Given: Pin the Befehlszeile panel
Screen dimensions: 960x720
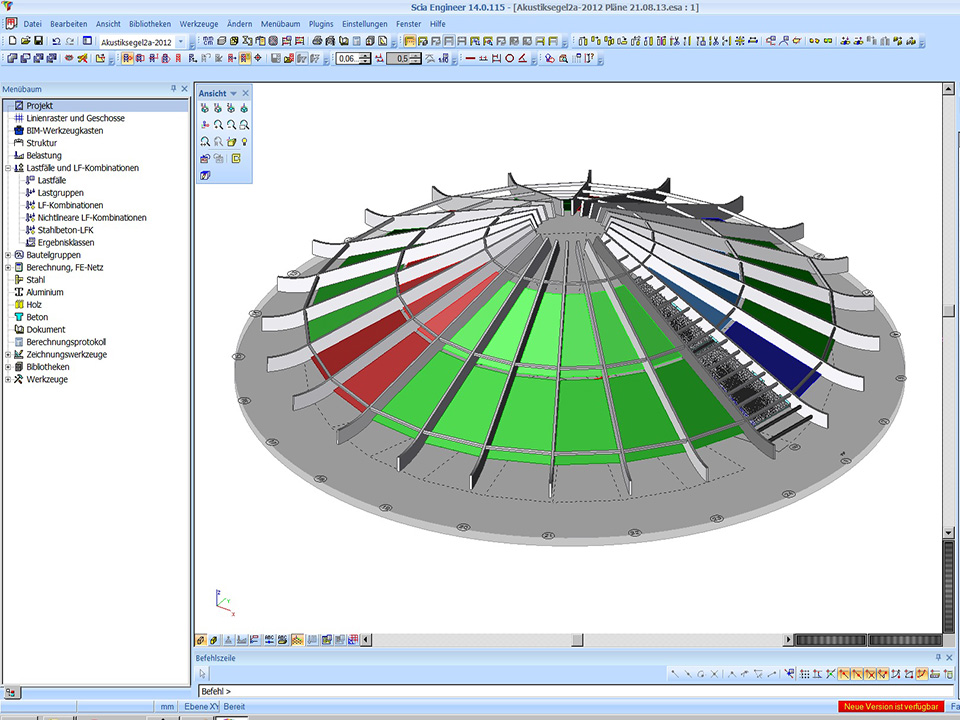Looking at the screenshot, I should 937,657.
